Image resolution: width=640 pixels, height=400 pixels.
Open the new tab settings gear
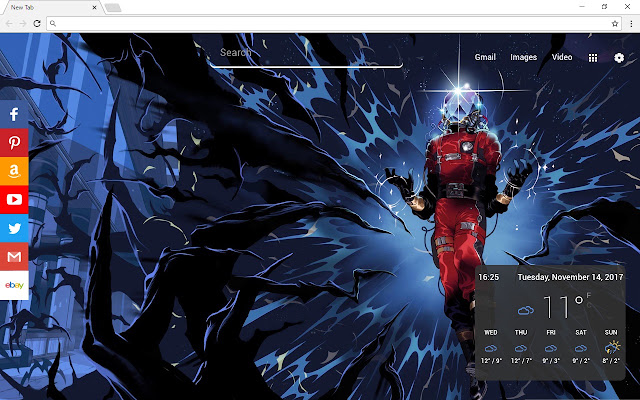click(x=619, y=58)
